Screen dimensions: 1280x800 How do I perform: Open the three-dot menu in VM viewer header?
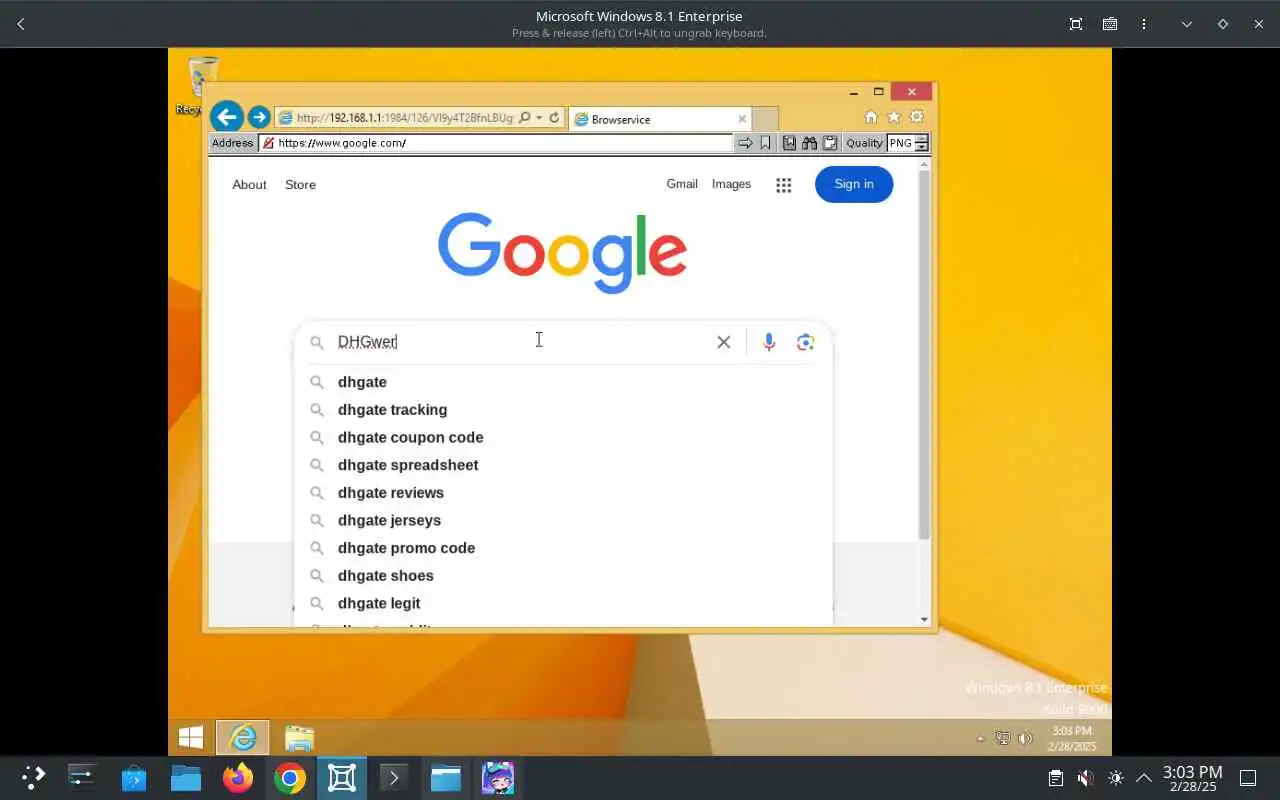point(1144,24)
